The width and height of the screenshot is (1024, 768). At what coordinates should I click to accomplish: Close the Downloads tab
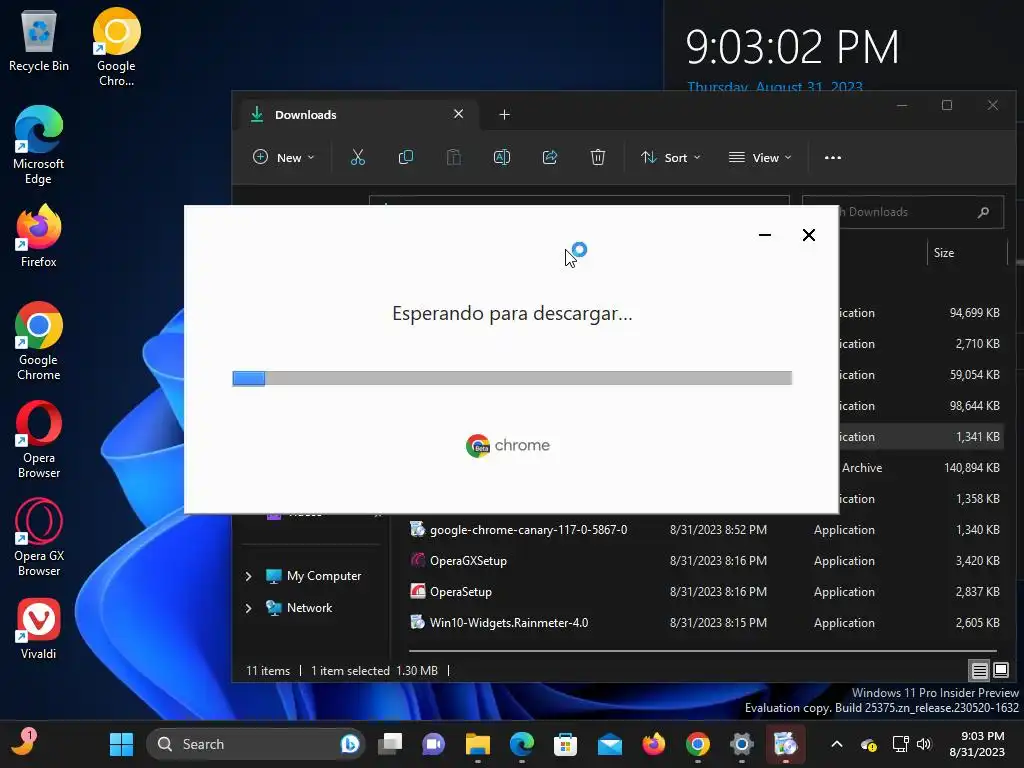458,114
